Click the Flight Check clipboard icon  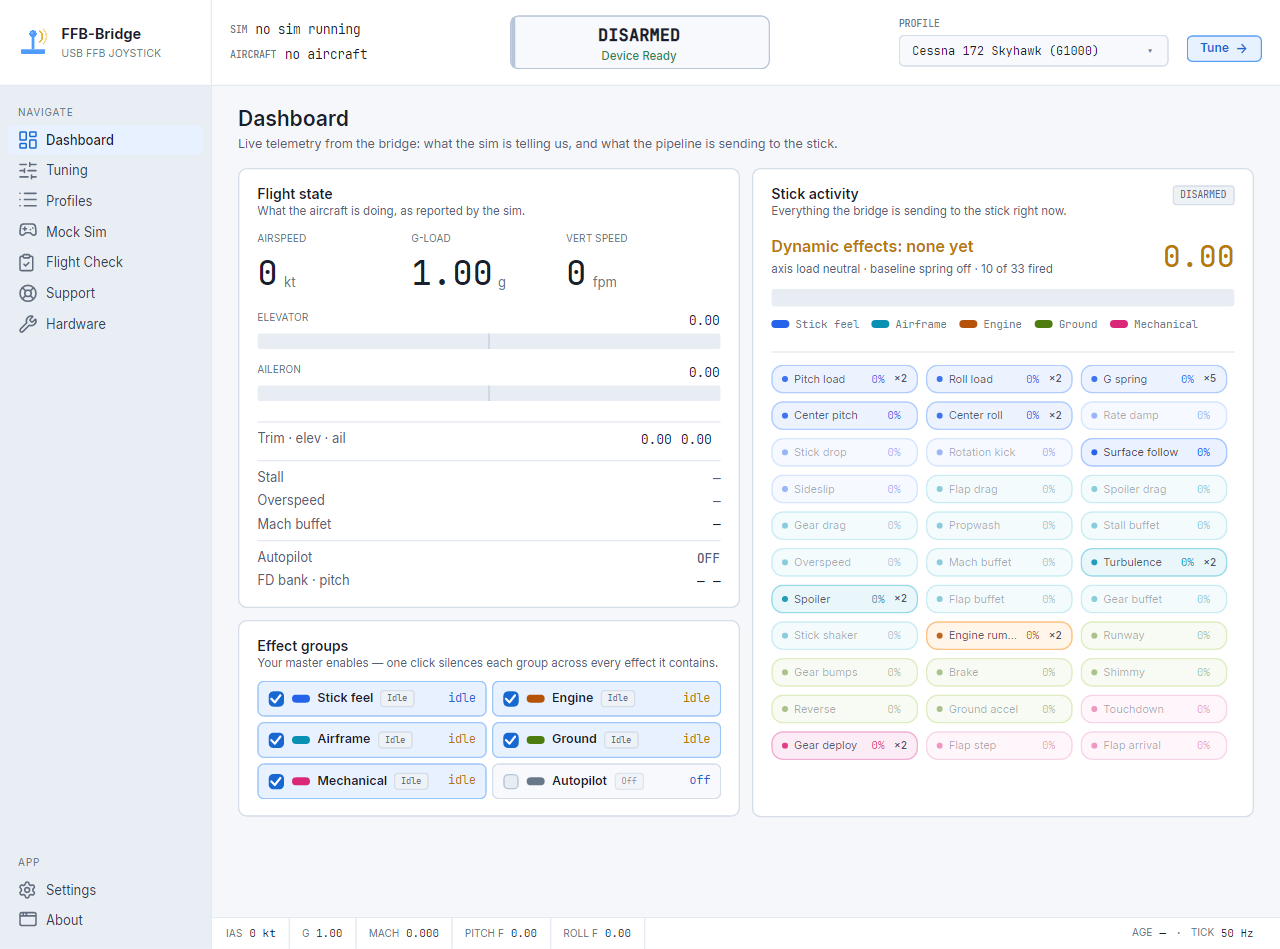(28, 262)
